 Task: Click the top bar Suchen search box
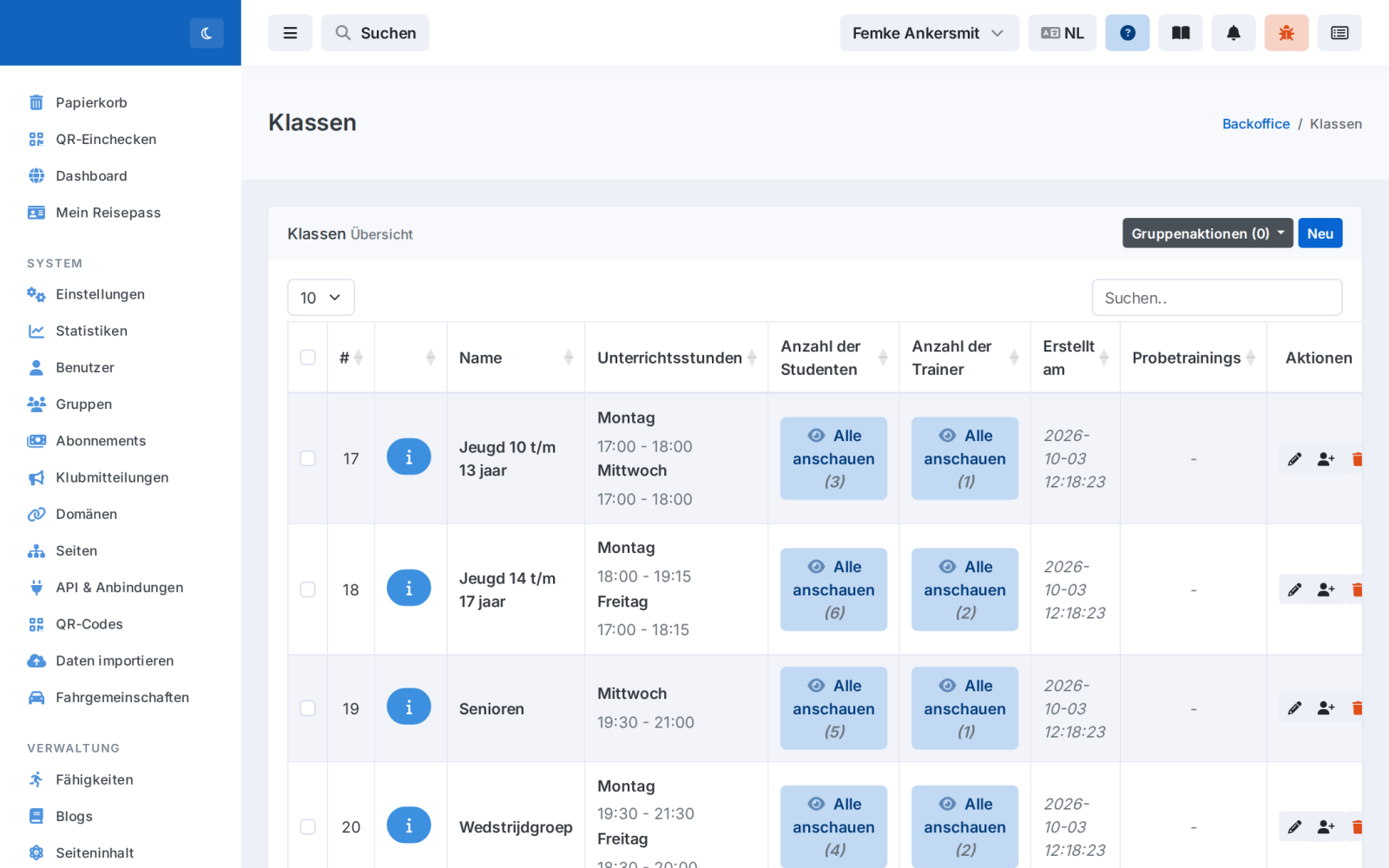tap(375, 33)
